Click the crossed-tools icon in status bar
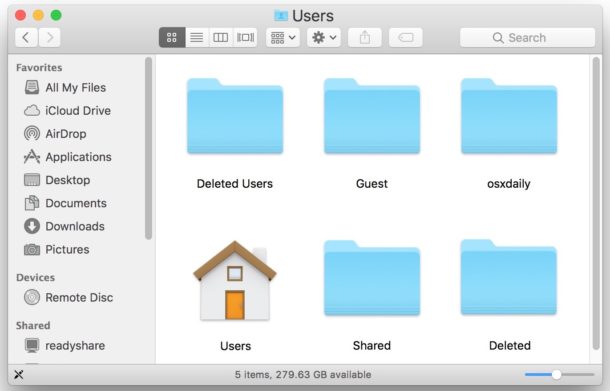Screen dimensions: 610x391 (19, 375)
